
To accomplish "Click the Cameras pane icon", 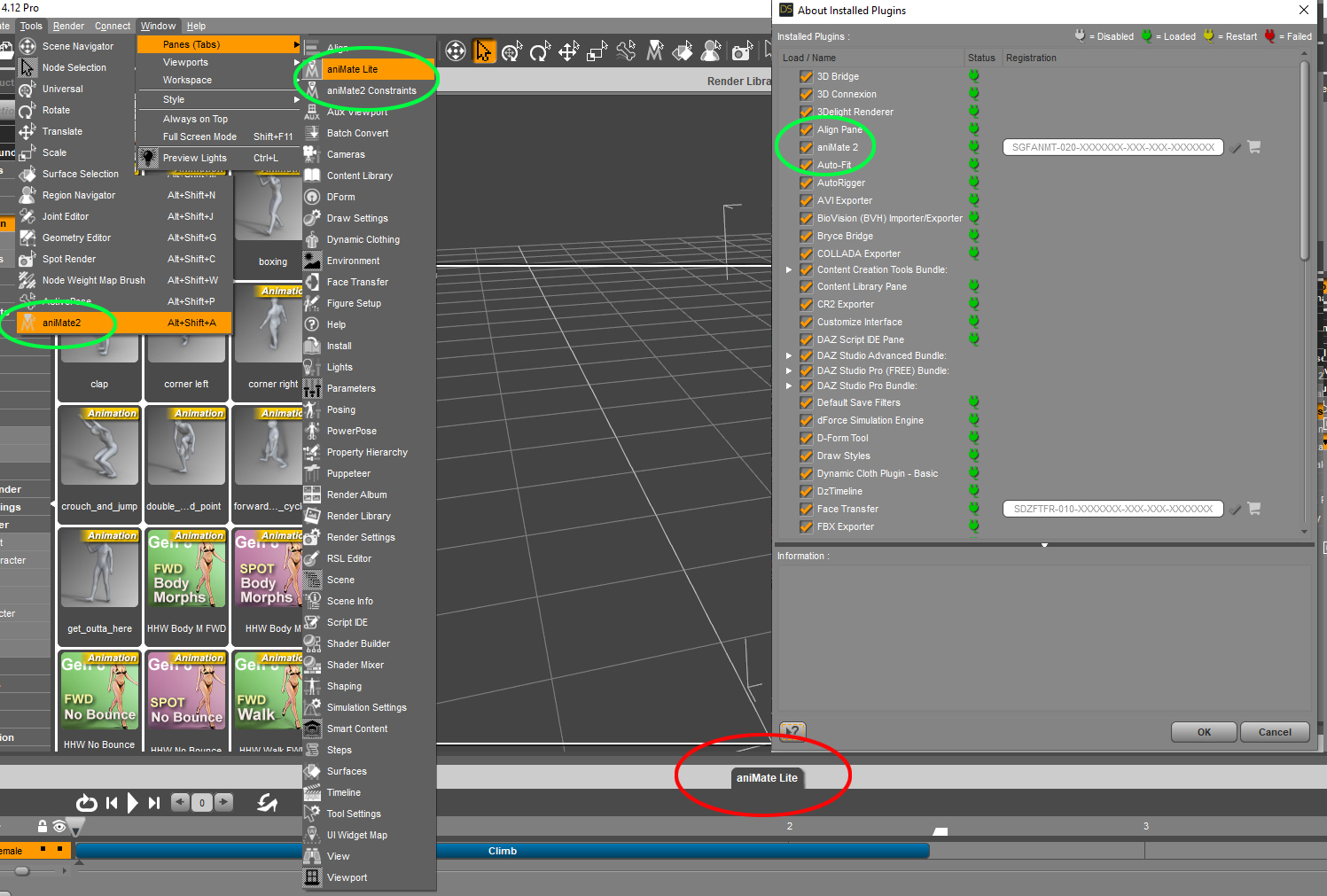I will (312, 154).
